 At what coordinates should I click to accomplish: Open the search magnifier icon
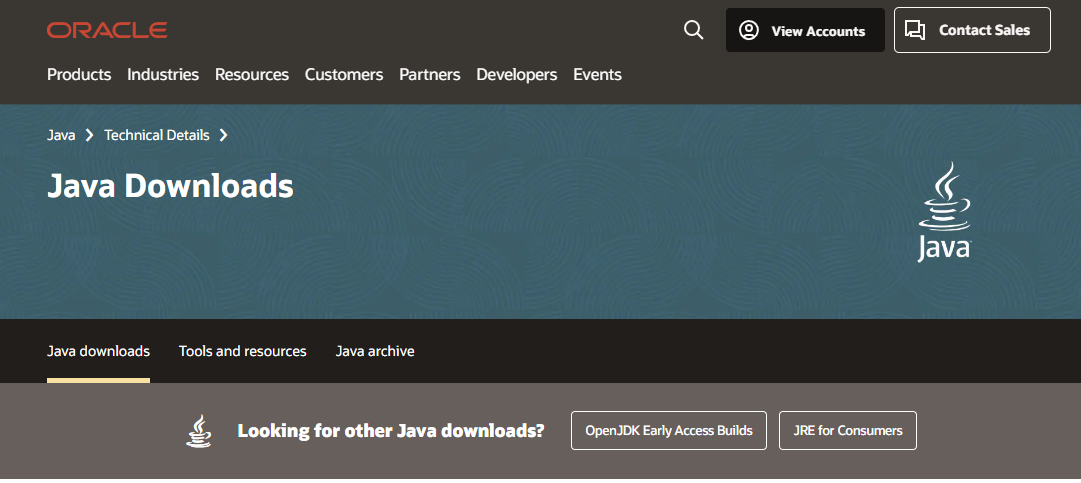(694, 30)
